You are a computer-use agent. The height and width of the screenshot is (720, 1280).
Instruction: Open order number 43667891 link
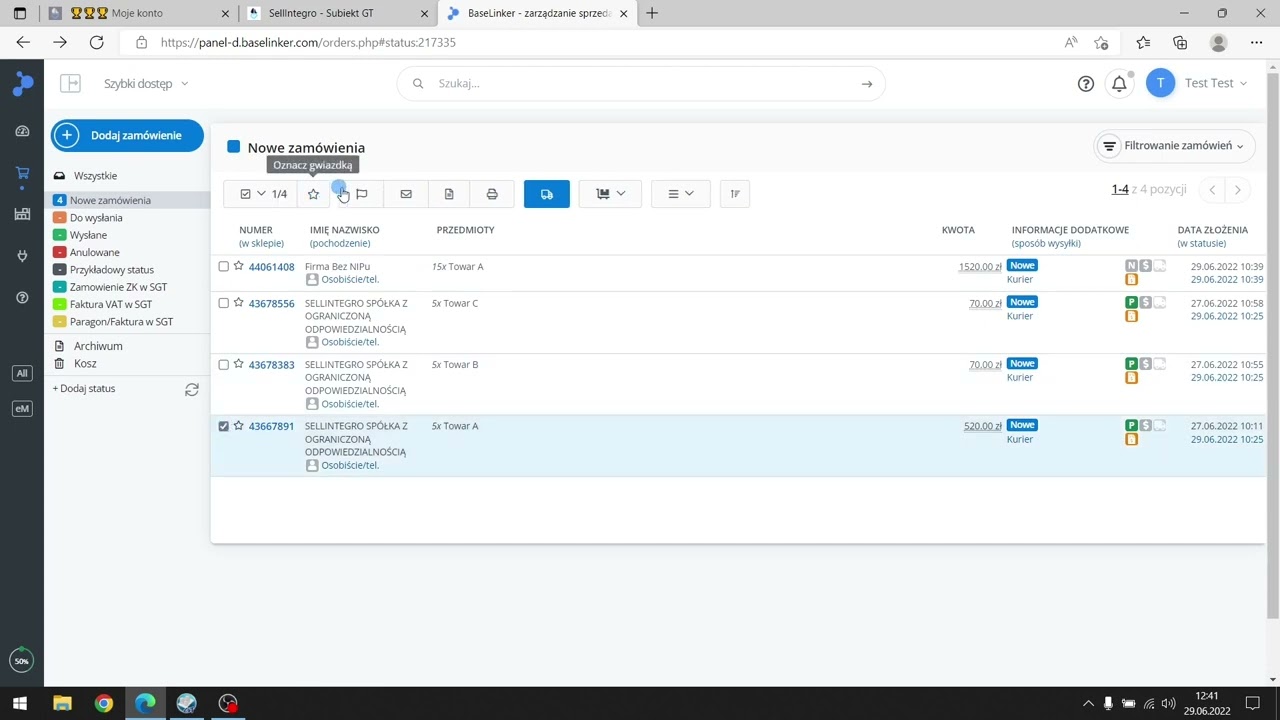[271, 426]
